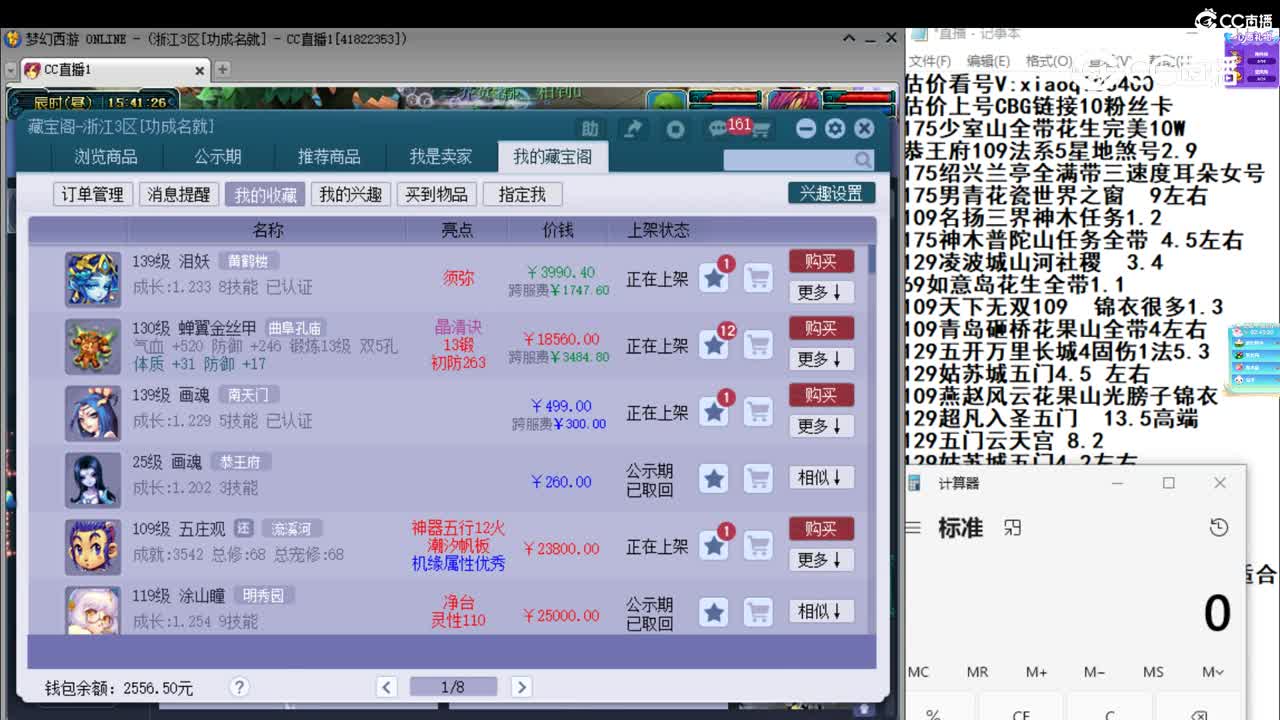Click wallet balance help question mark
Image resolution: width=1280 pixels, height=720 pixels.
(x=238, y=687)
